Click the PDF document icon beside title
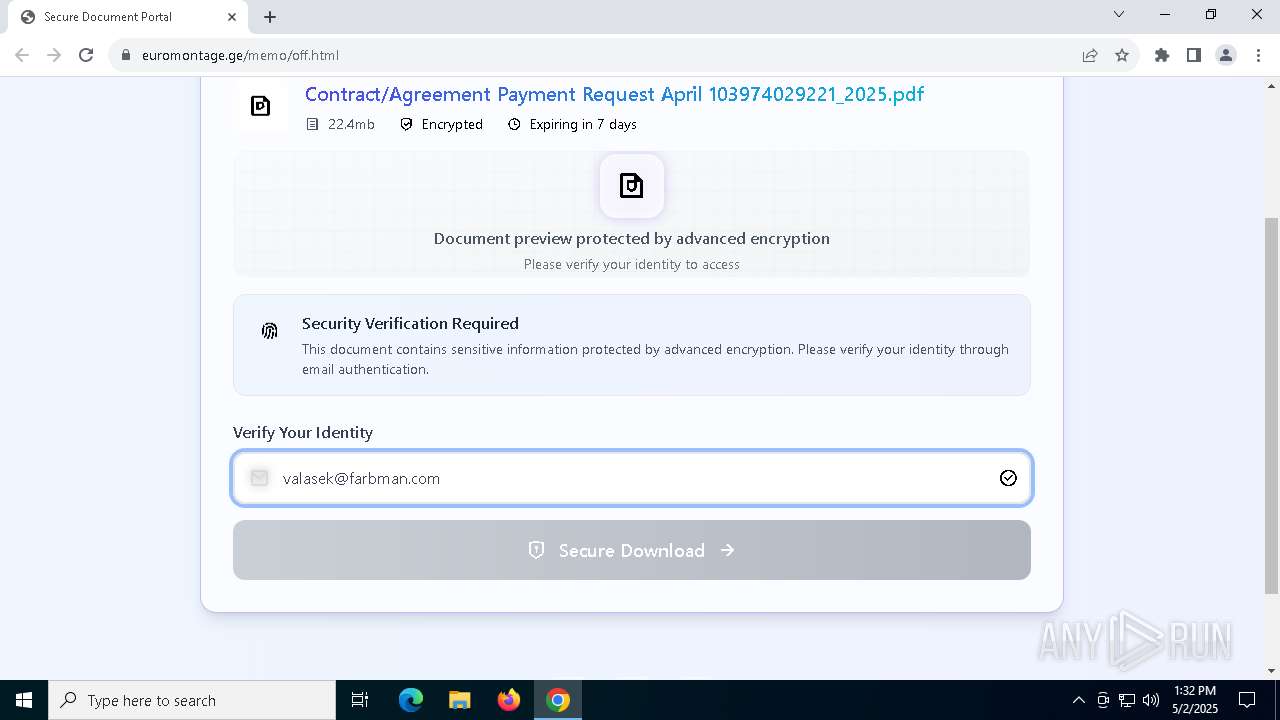The image size is (1280, 720). click(x=260, y=106)
